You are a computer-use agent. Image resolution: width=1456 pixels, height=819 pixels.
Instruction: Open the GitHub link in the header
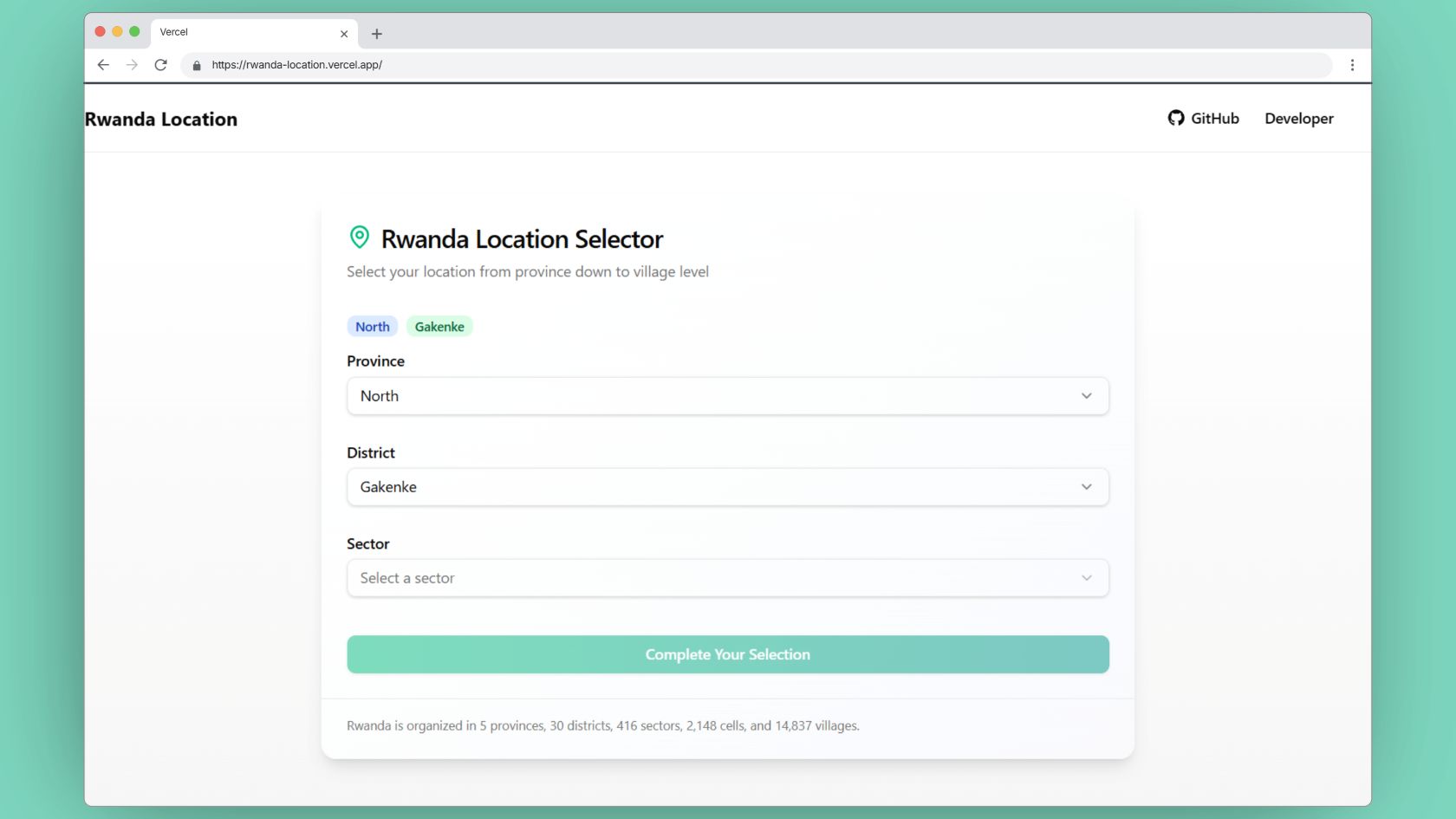1205,118
